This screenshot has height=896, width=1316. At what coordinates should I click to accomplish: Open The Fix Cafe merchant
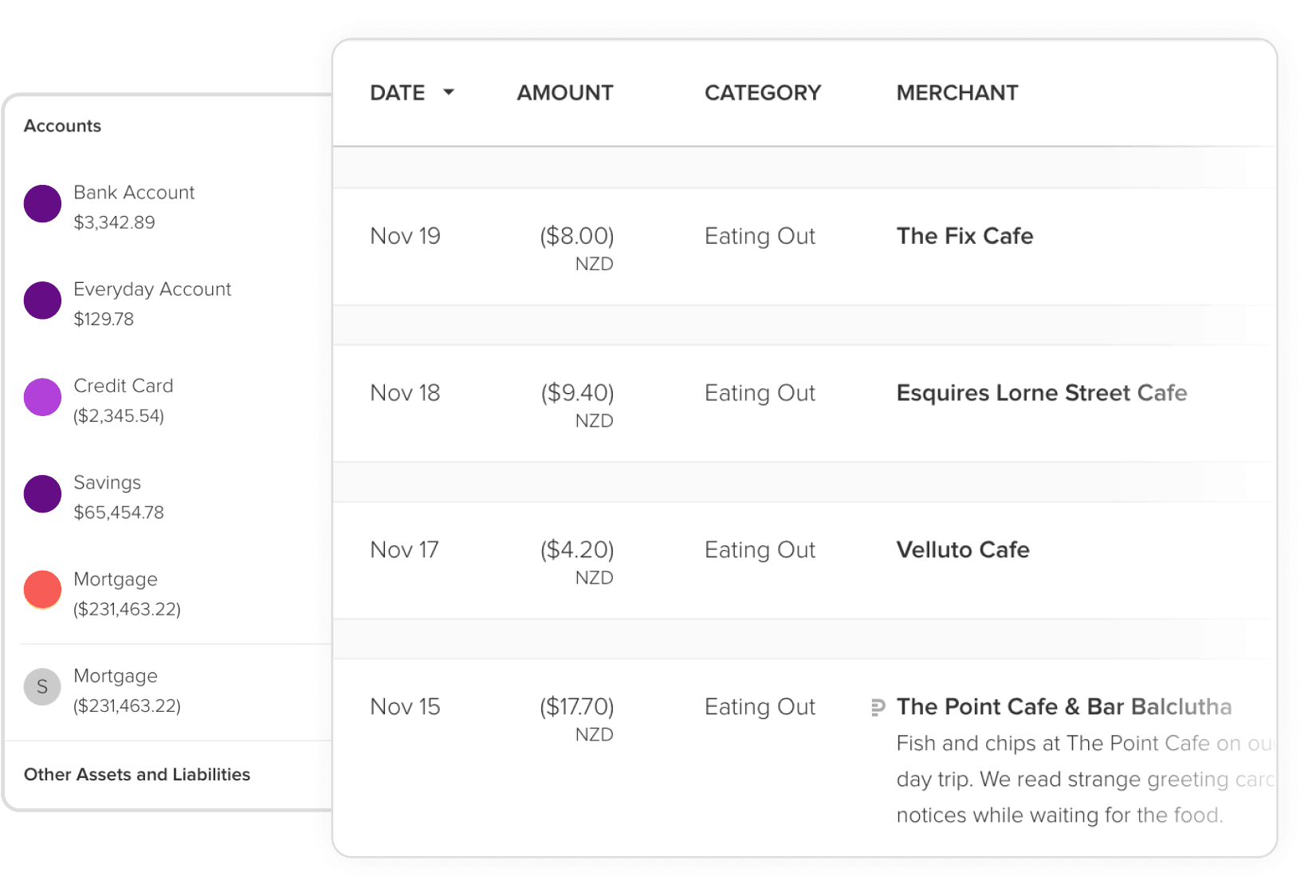(x=964, y=236)
